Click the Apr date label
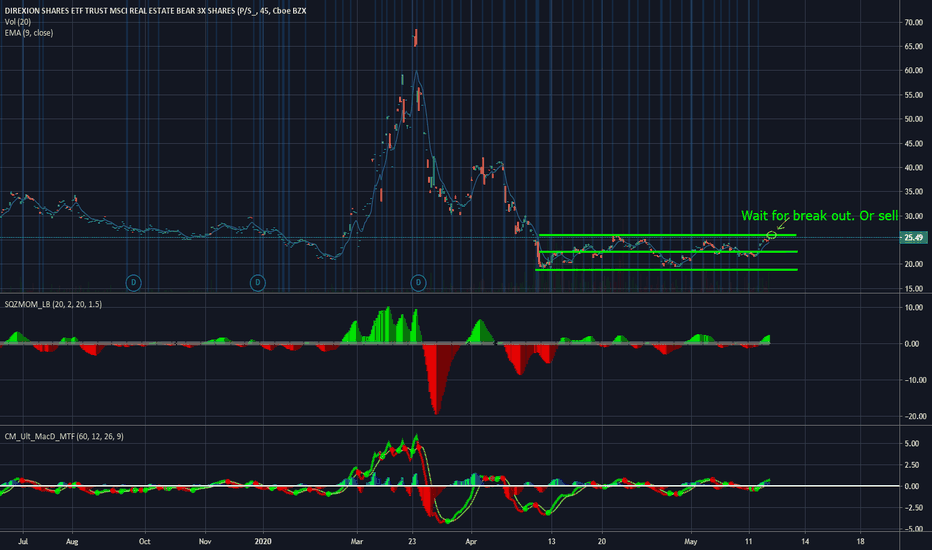 (471, 541)
